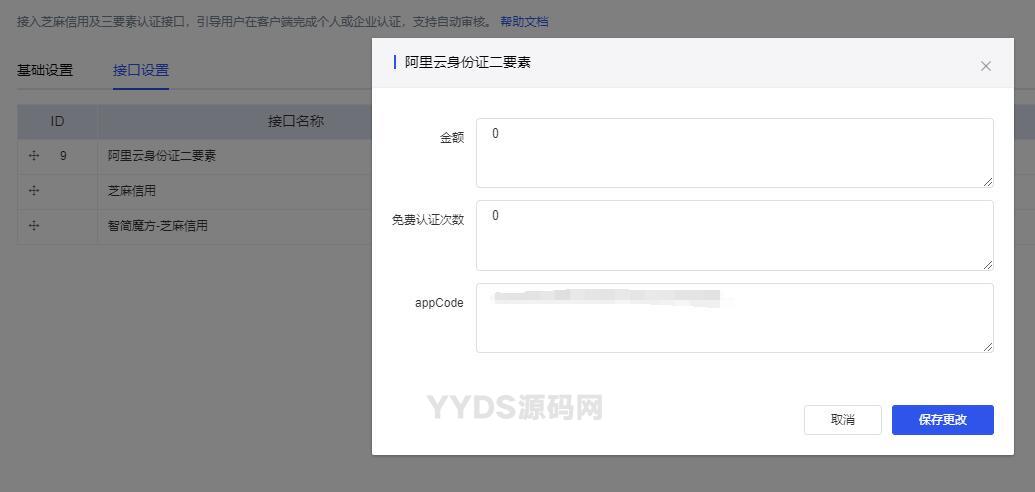Click the resize grip of the appCode textarea
Image resolution: width=1035 pixels, height=492 pixels.
click(988, 347)
